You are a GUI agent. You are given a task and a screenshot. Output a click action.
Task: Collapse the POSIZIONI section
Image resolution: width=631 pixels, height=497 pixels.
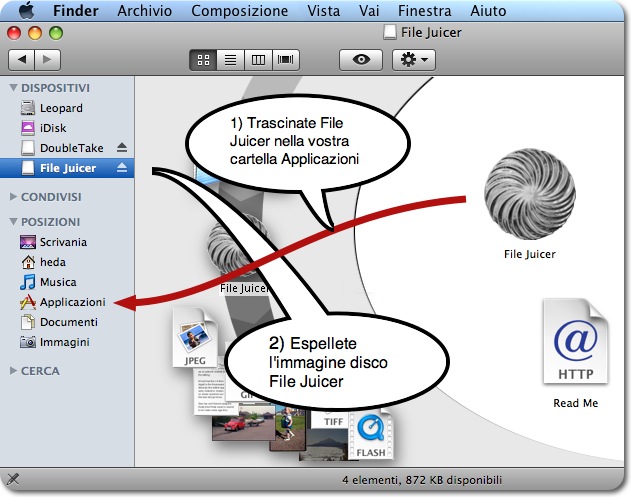coord(13,222)
